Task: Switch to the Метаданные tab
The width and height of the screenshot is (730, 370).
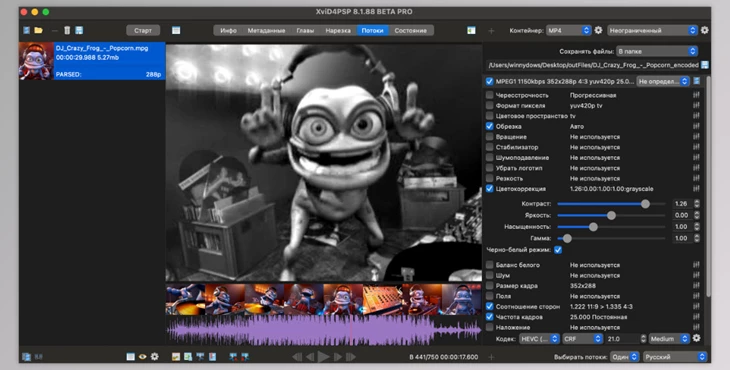Action: (x=266, y=30)
